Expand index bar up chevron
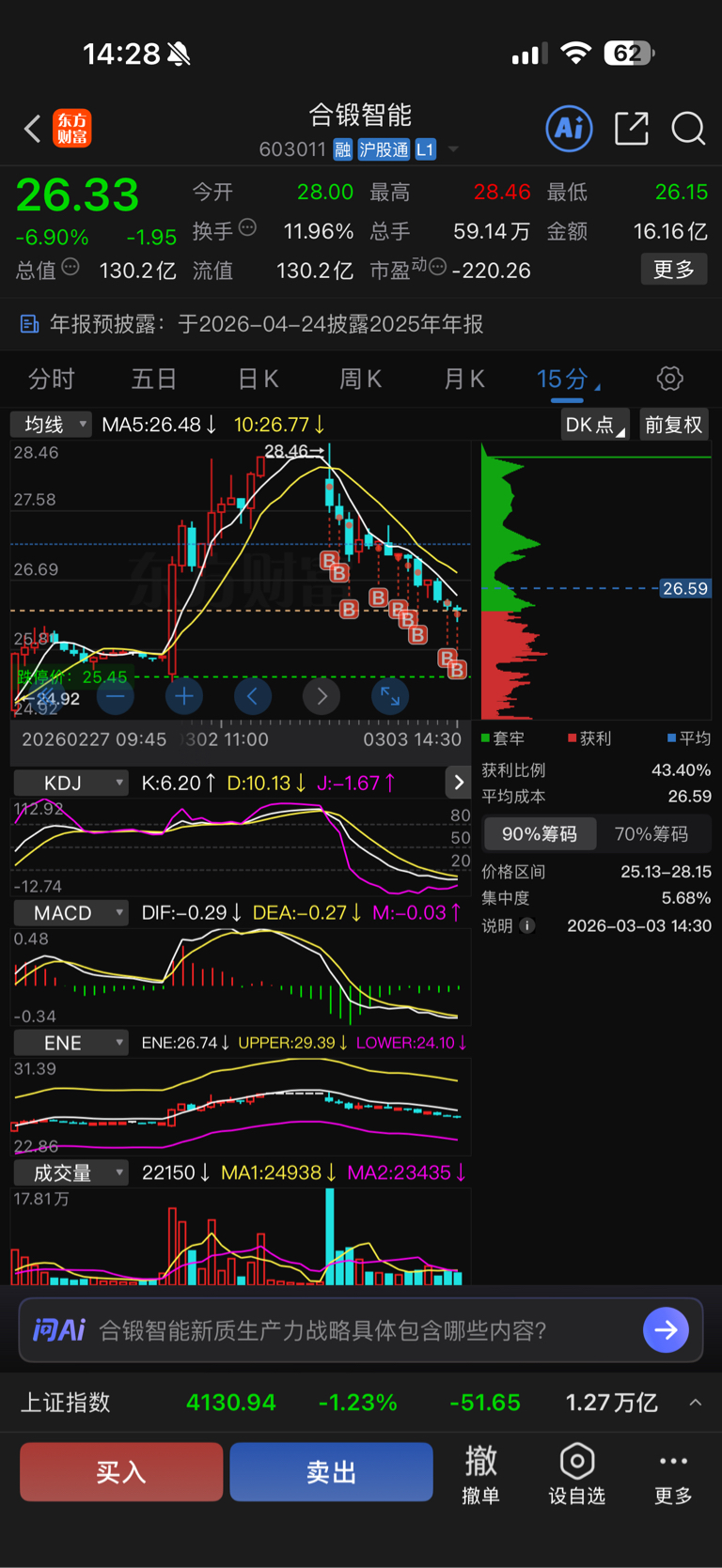 click(x=695, y=1403)
